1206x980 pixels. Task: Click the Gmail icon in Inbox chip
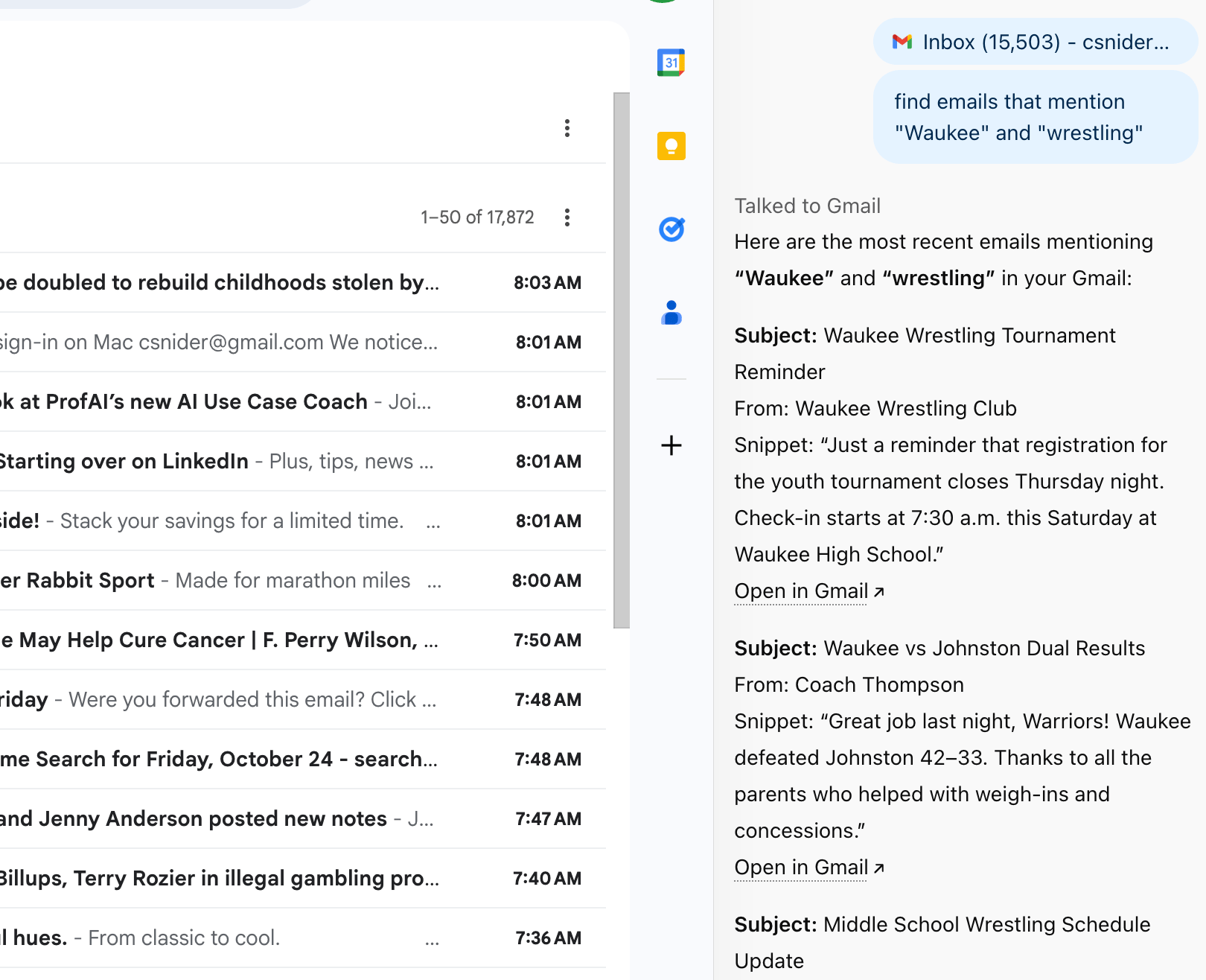coord(902,42)
